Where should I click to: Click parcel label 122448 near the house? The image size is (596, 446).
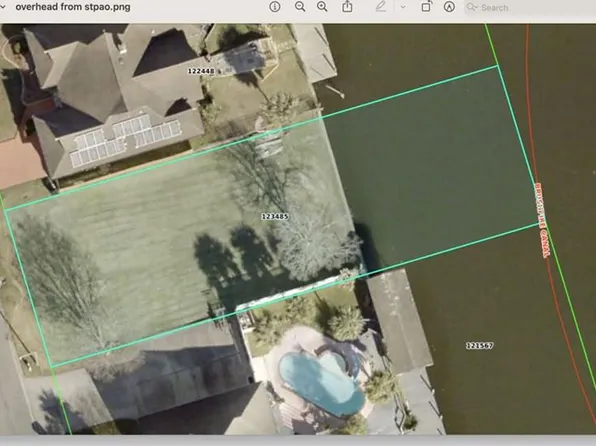[x=201, y=71]
